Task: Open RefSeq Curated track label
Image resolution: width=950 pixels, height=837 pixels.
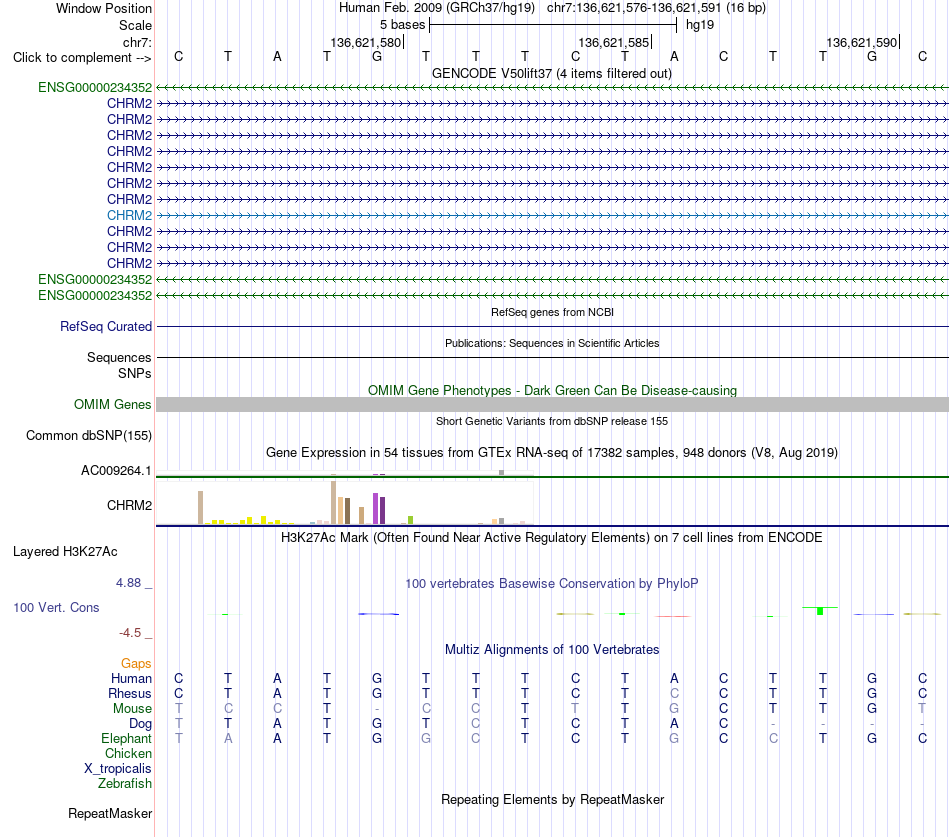Action: click(106, 326)
